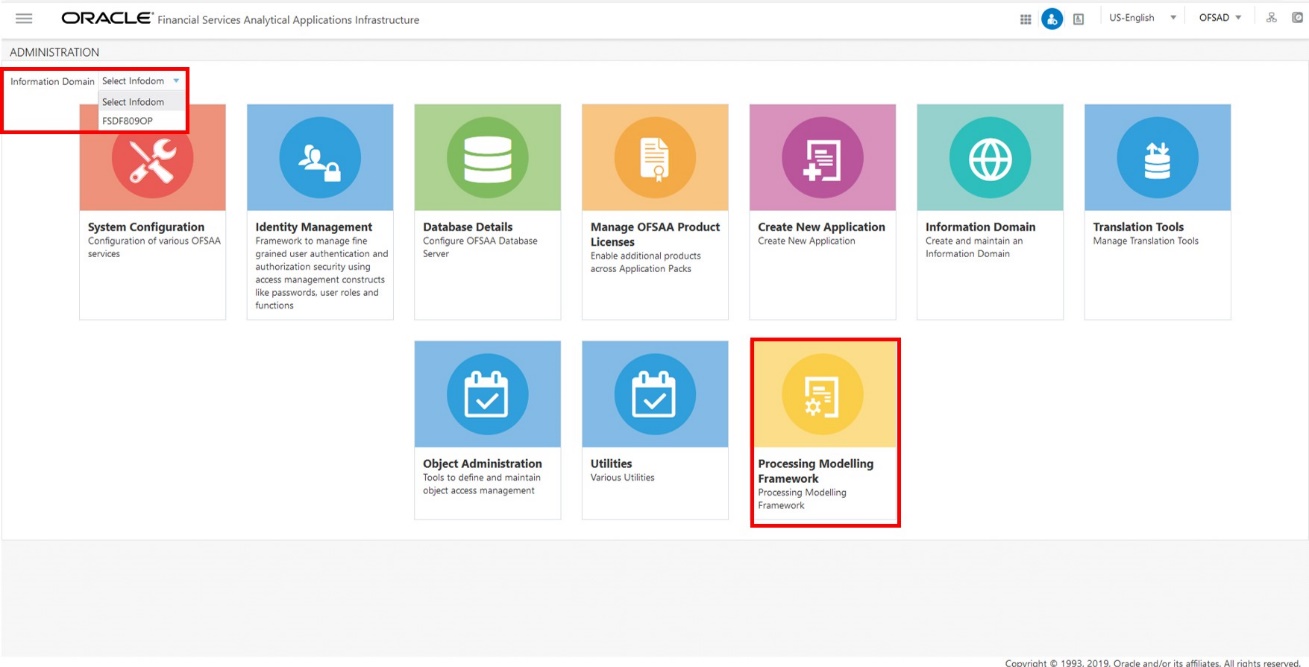This screenshot has height=667, width=1309.
Task: Click the Oracle copyright footer text
Action: 1152,662
